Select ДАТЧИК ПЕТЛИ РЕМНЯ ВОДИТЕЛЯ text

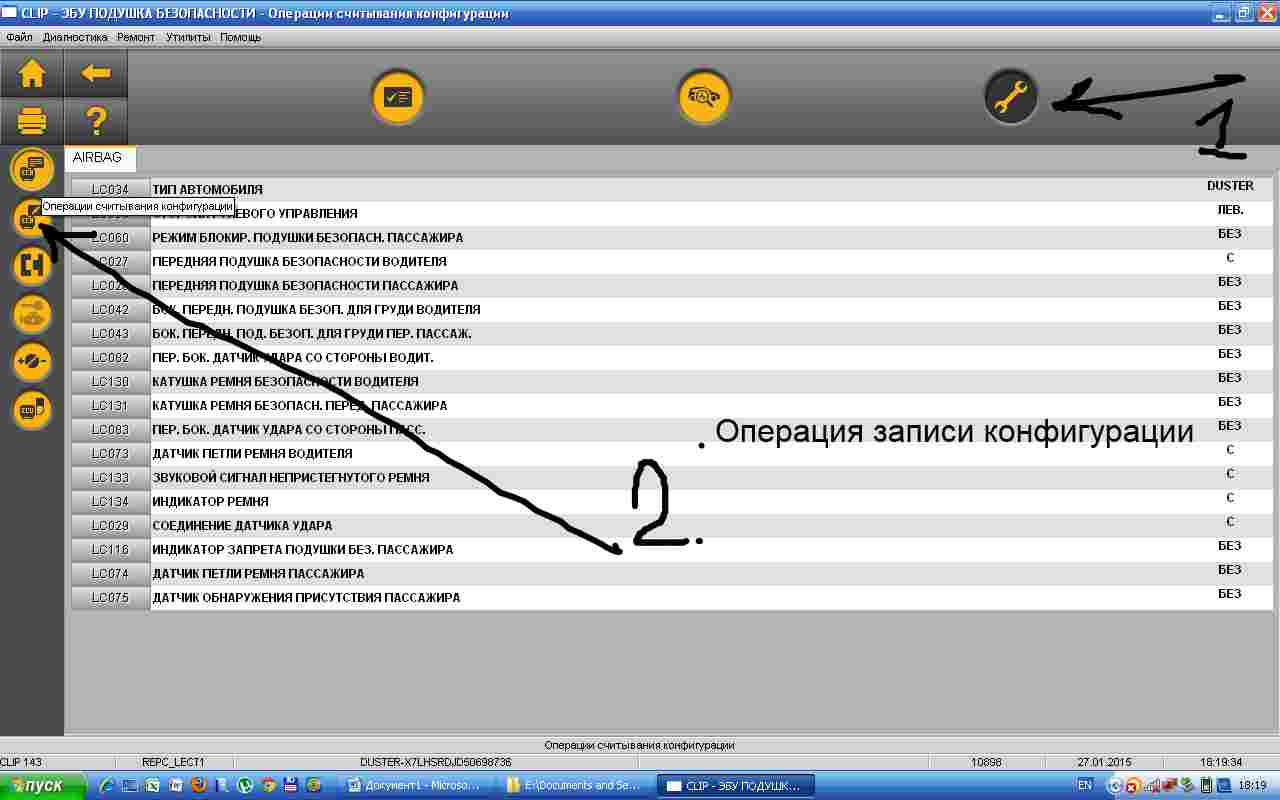[252, 453]
